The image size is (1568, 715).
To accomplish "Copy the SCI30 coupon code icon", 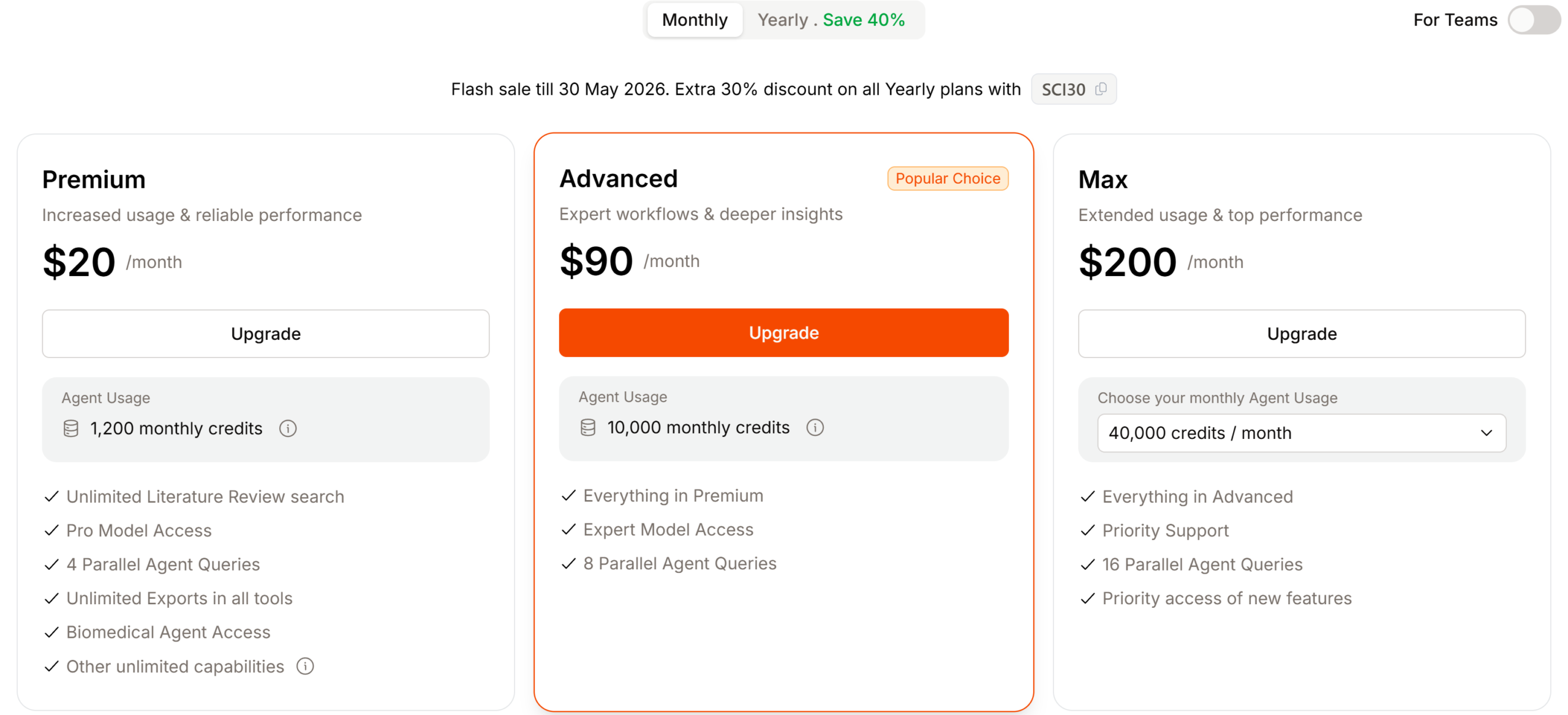I will pyautogui.click(x=1101, y=89).
